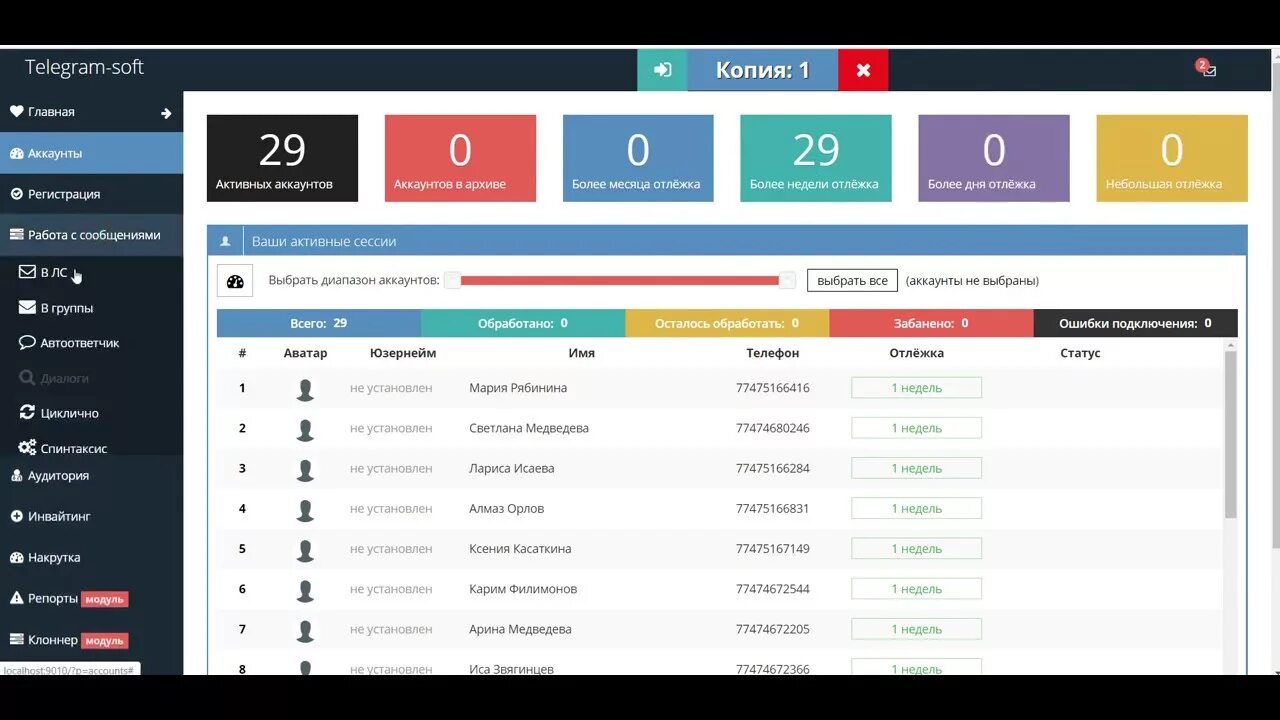Click the warning triangle Репорты icon

(16, 599)
